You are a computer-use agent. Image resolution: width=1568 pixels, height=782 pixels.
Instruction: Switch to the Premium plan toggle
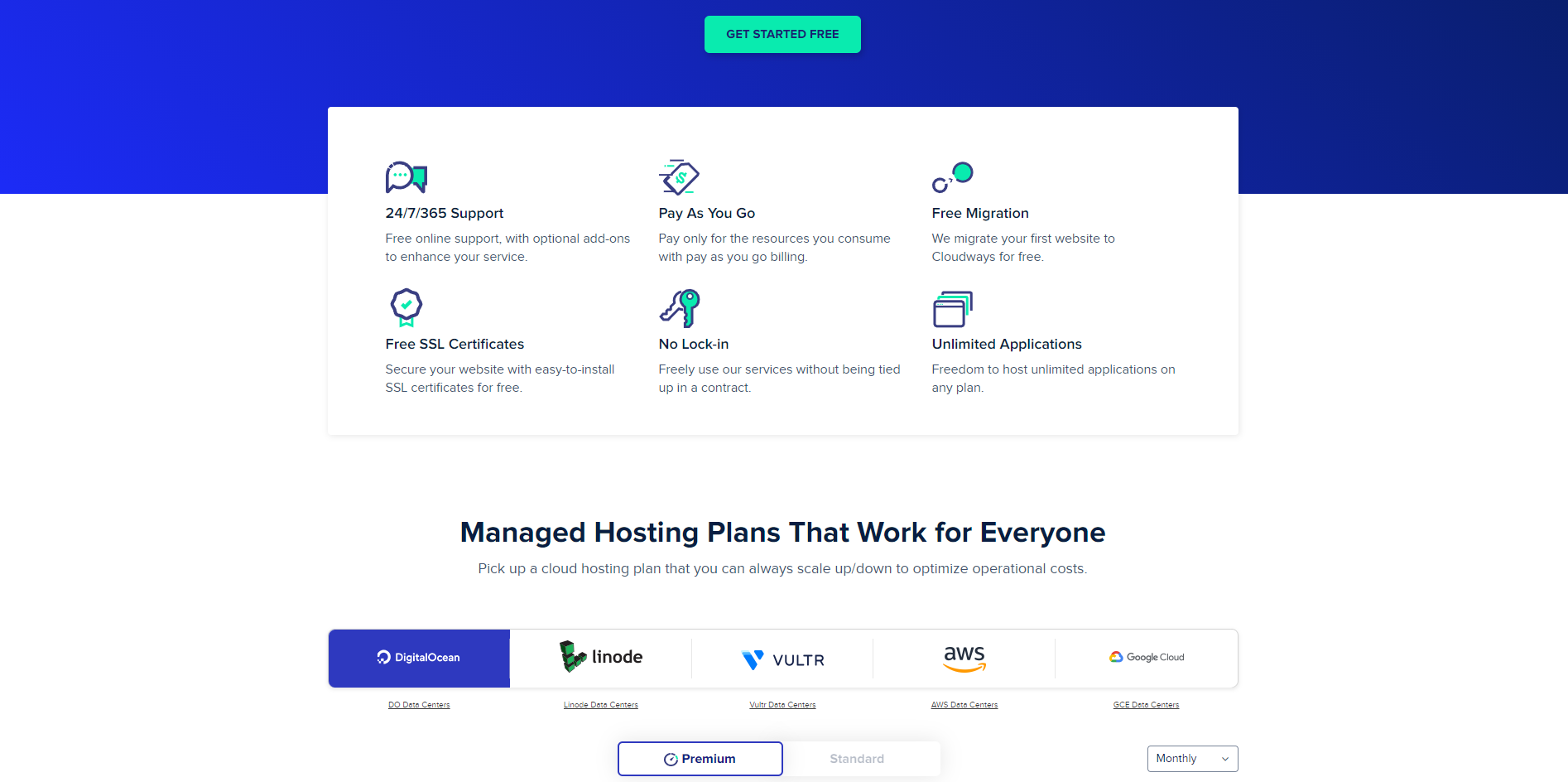click(x=700, y=759)
